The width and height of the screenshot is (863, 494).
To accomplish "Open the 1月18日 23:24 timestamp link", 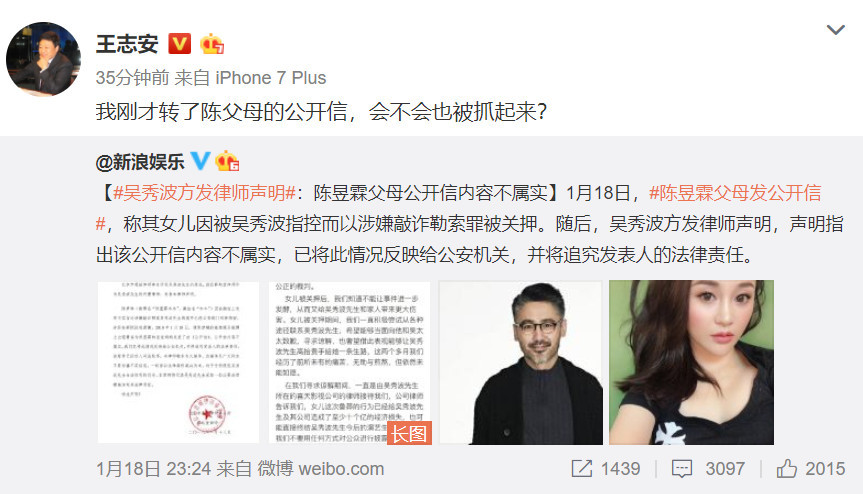I will tap(154, 469).
